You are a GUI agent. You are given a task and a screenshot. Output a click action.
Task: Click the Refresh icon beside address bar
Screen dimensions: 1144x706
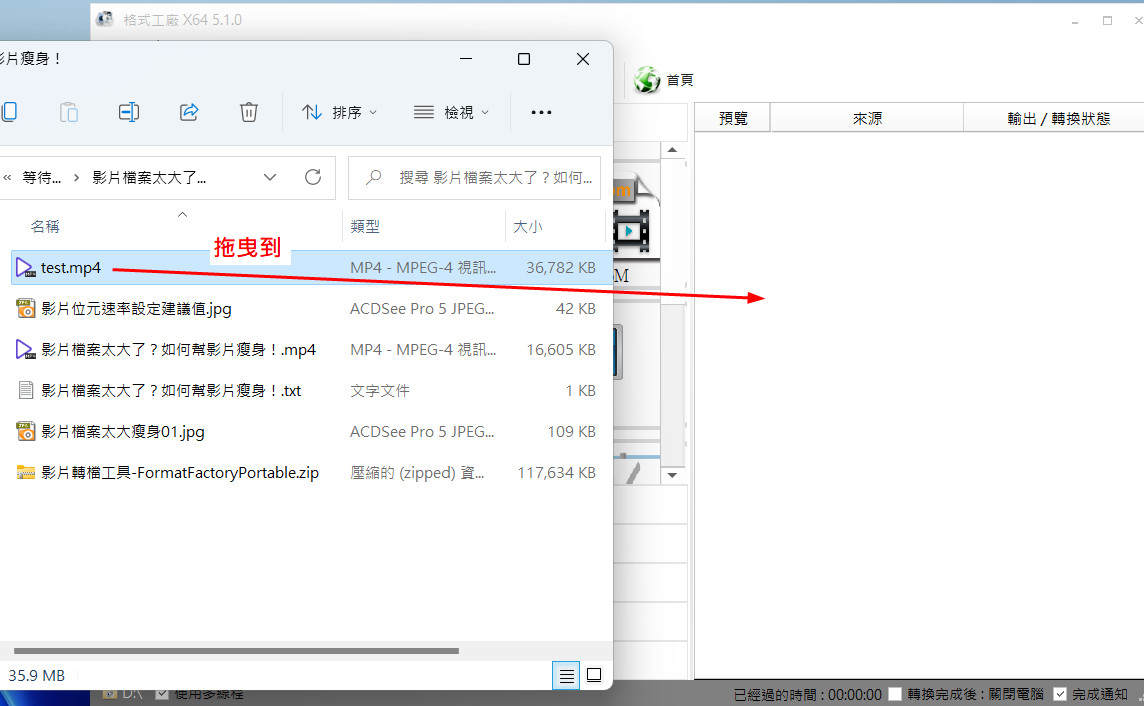pyautogui.click(x=313, y=177)
